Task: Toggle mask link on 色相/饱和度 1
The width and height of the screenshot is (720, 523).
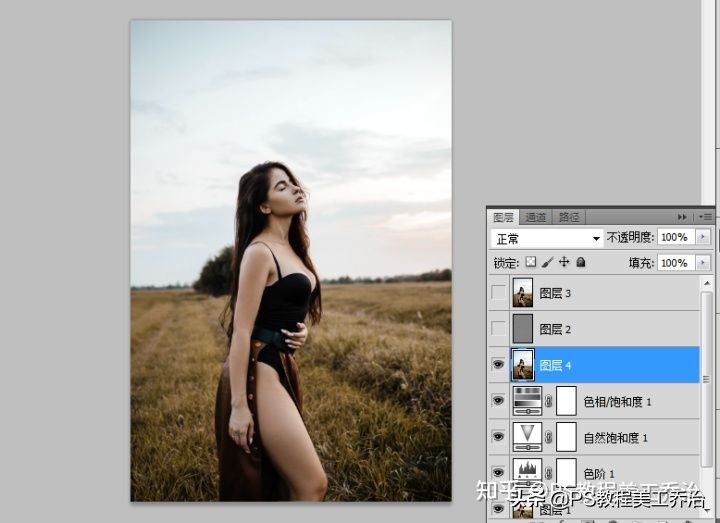Action: [548, 401]
